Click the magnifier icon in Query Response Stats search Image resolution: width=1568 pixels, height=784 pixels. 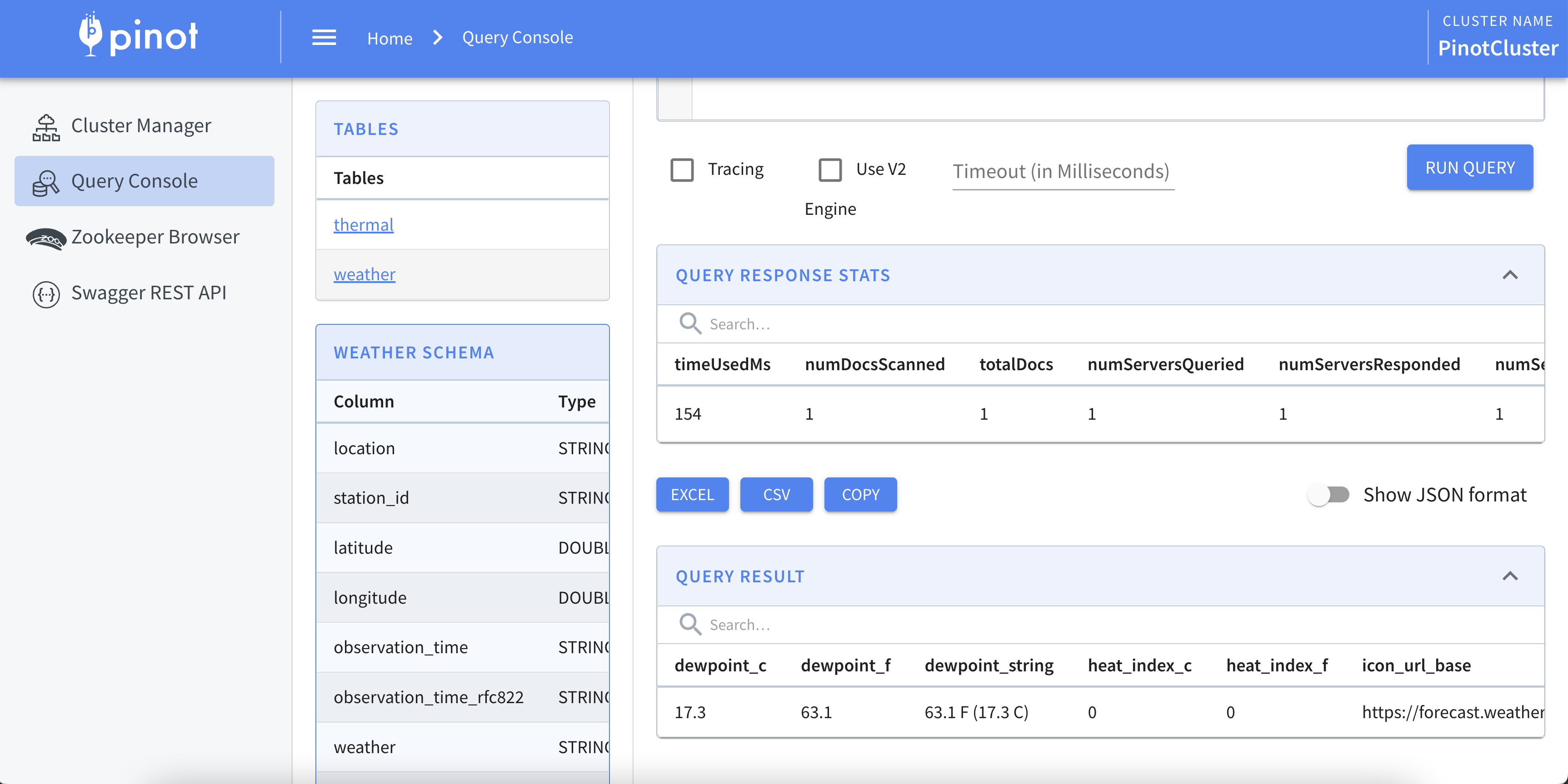pyautogui.click(x=689, y=323)
